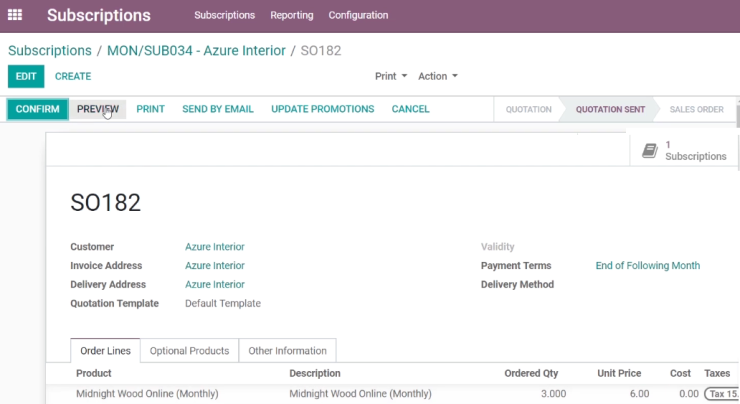Select Midnight Wood Online (Monthly) description cell
This screenshot has width=740, height=404.
tap(360, 394)
